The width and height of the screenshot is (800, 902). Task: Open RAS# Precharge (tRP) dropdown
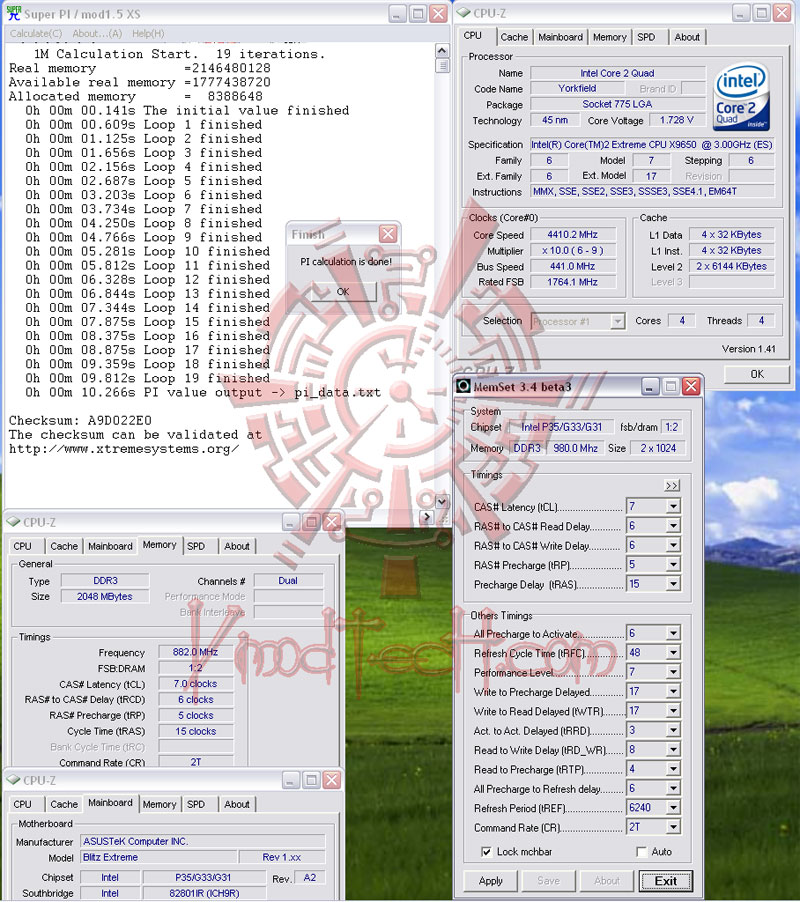[x=673, y=565]
